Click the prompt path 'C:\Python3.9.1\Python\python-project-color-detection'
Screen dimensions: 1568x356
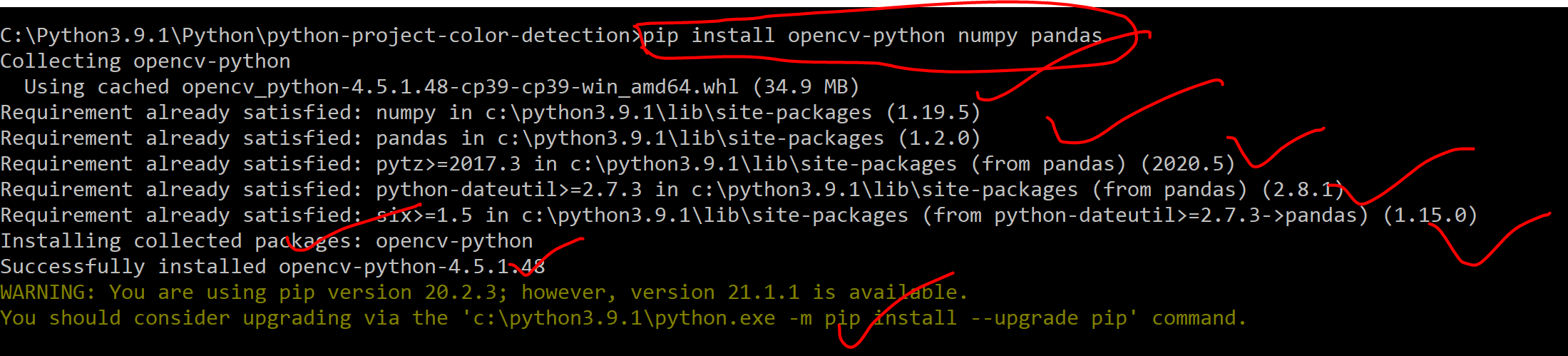(x=315, y=36)
